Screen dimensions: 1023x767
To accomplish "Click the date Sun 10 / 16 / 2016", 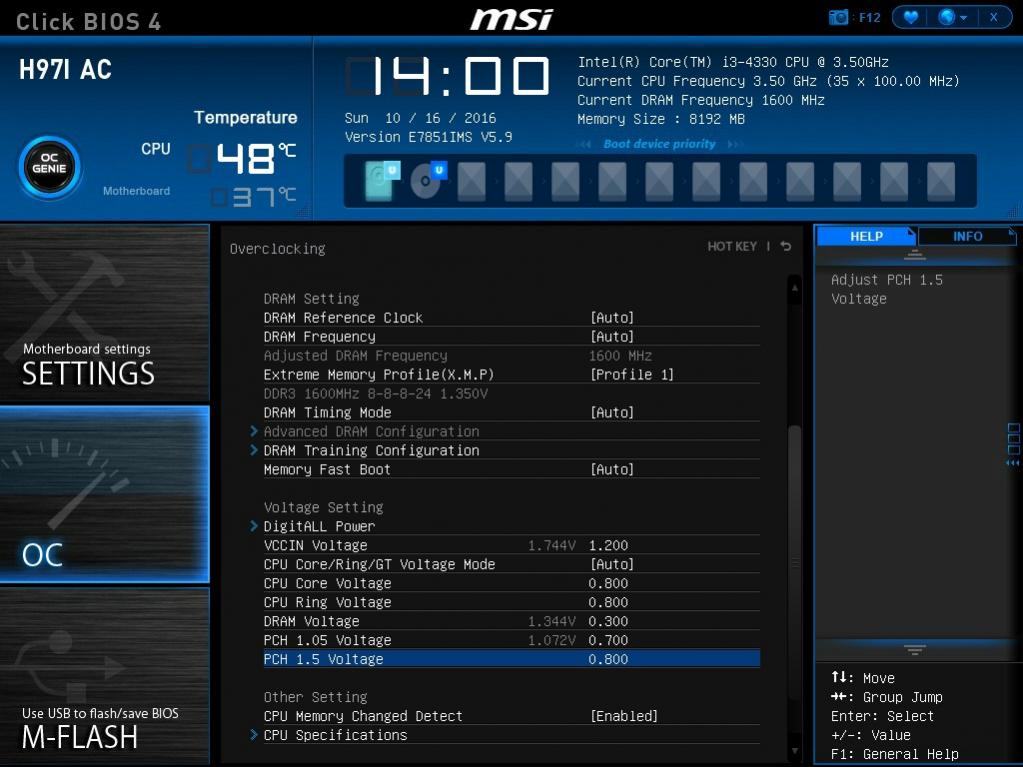I will 420,118.
